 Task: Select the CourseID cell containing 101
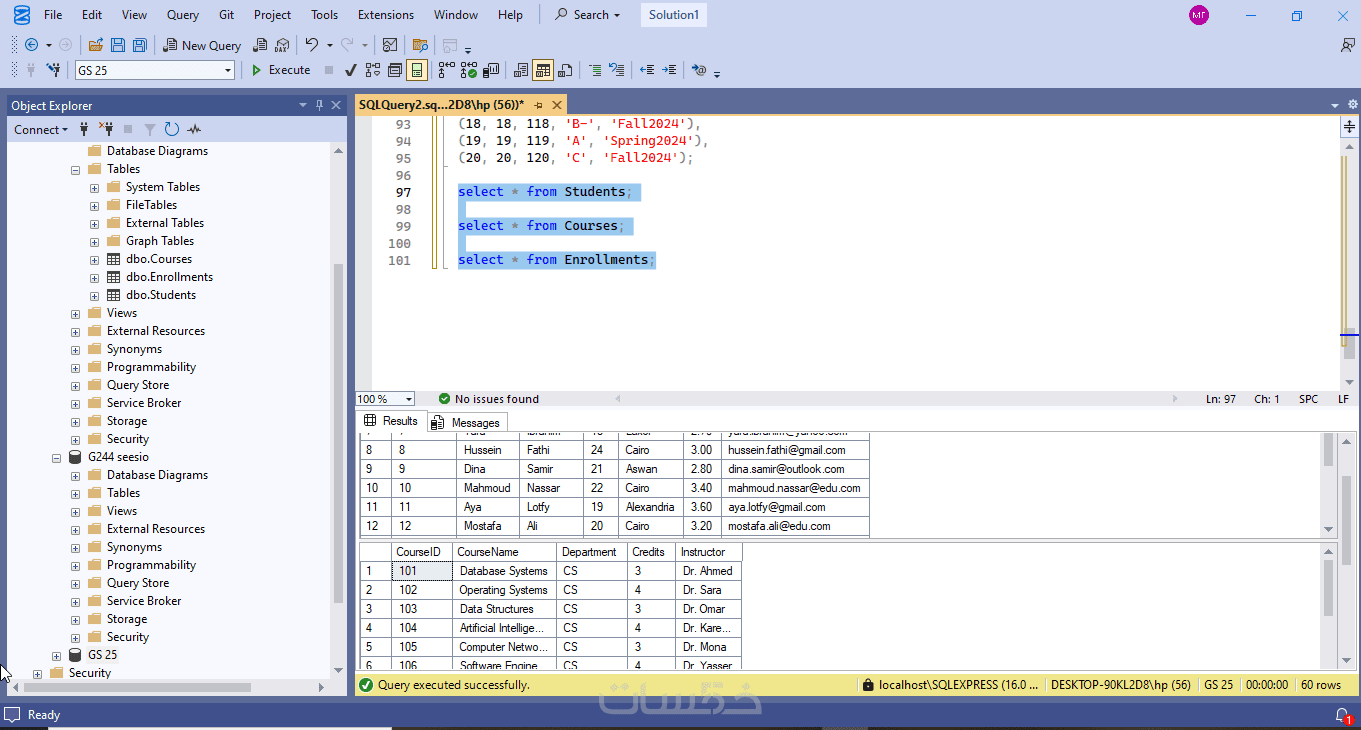[420, 571]
